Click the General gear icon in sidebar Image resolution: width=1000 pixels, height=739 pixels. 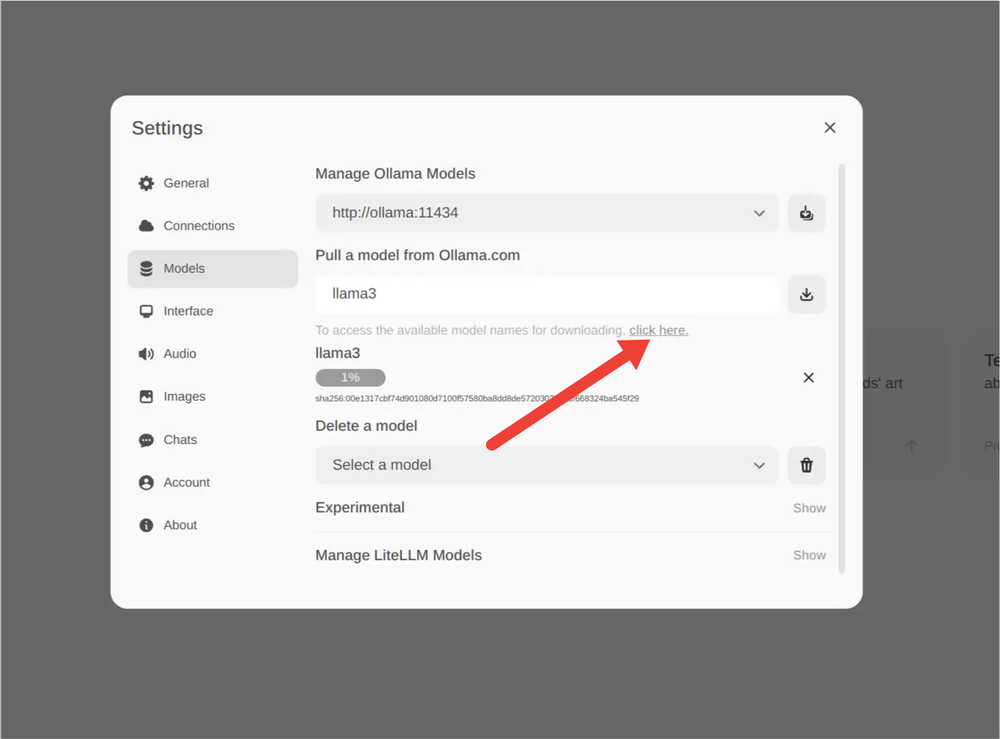coord(146,183)
